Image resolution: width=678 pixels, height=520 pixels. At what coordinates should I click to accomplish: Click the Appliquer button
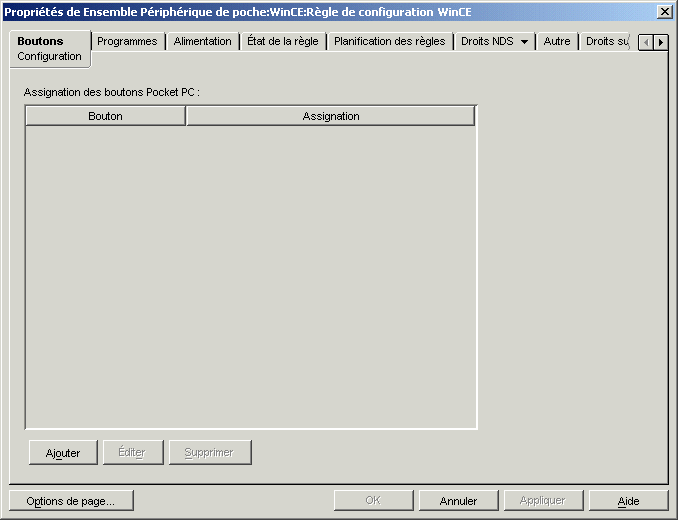544,501
